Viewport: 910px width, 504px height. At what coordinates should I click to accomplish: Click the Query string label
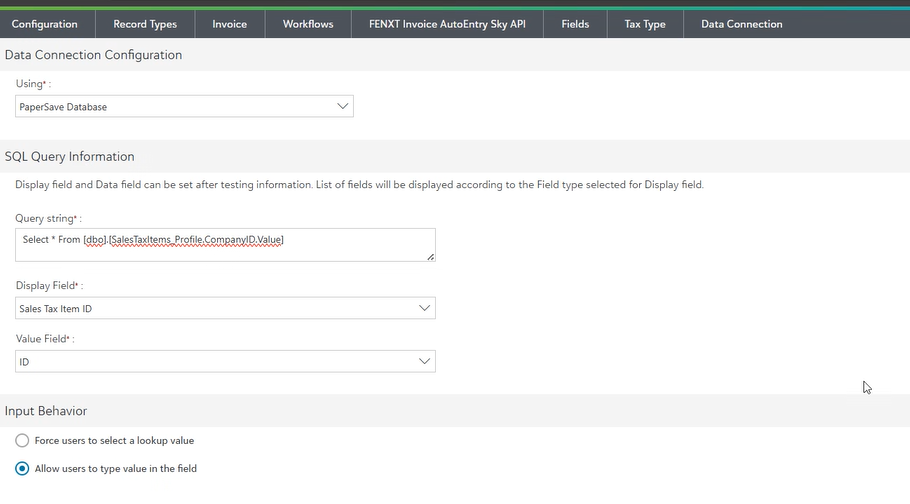tap(48, 218)
